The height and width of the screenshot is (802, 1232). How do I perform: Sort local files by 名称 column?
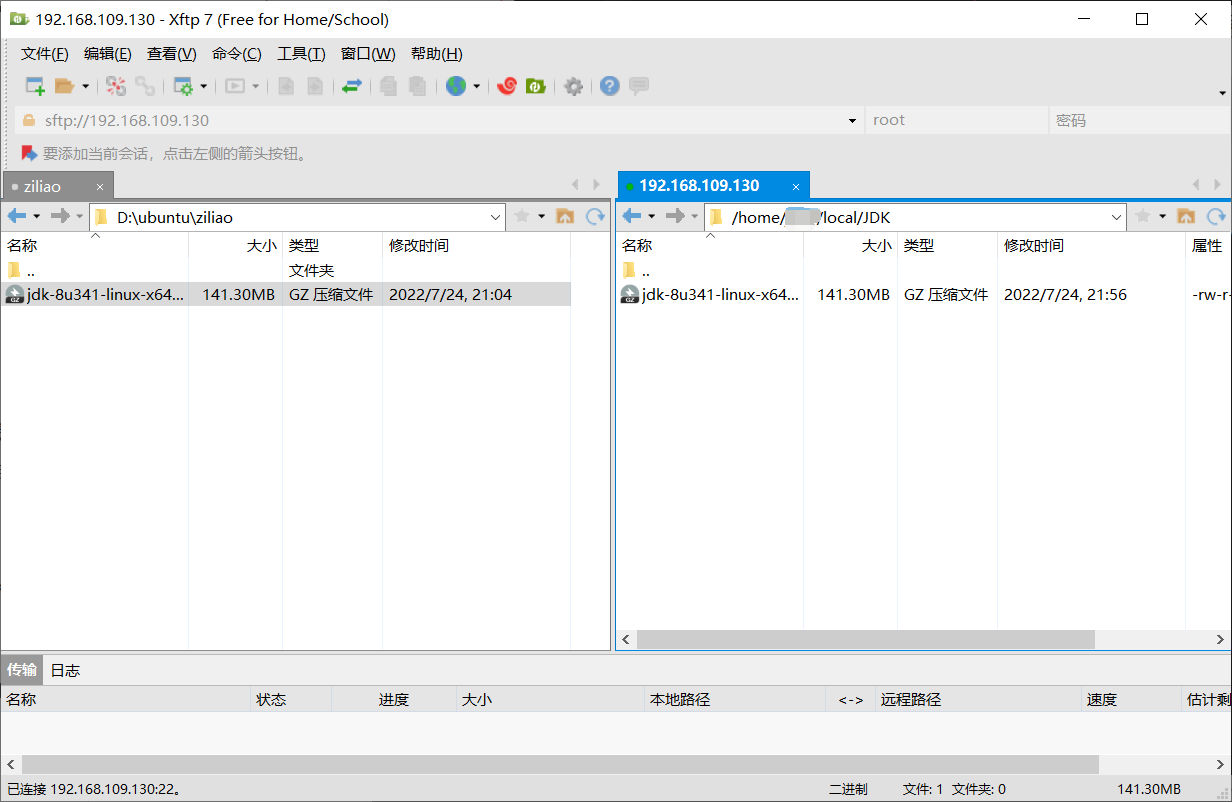tap(94, 245)
